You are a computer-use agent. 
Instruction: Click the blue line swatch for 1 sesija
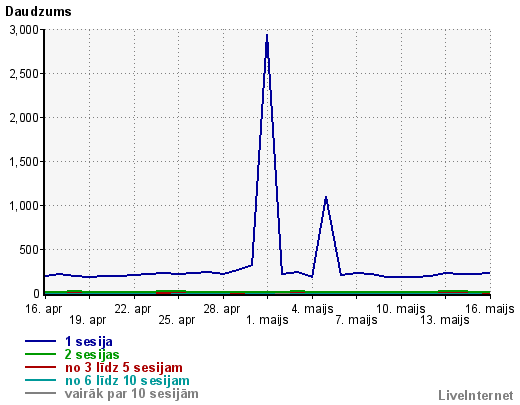[x=40, y=341]
